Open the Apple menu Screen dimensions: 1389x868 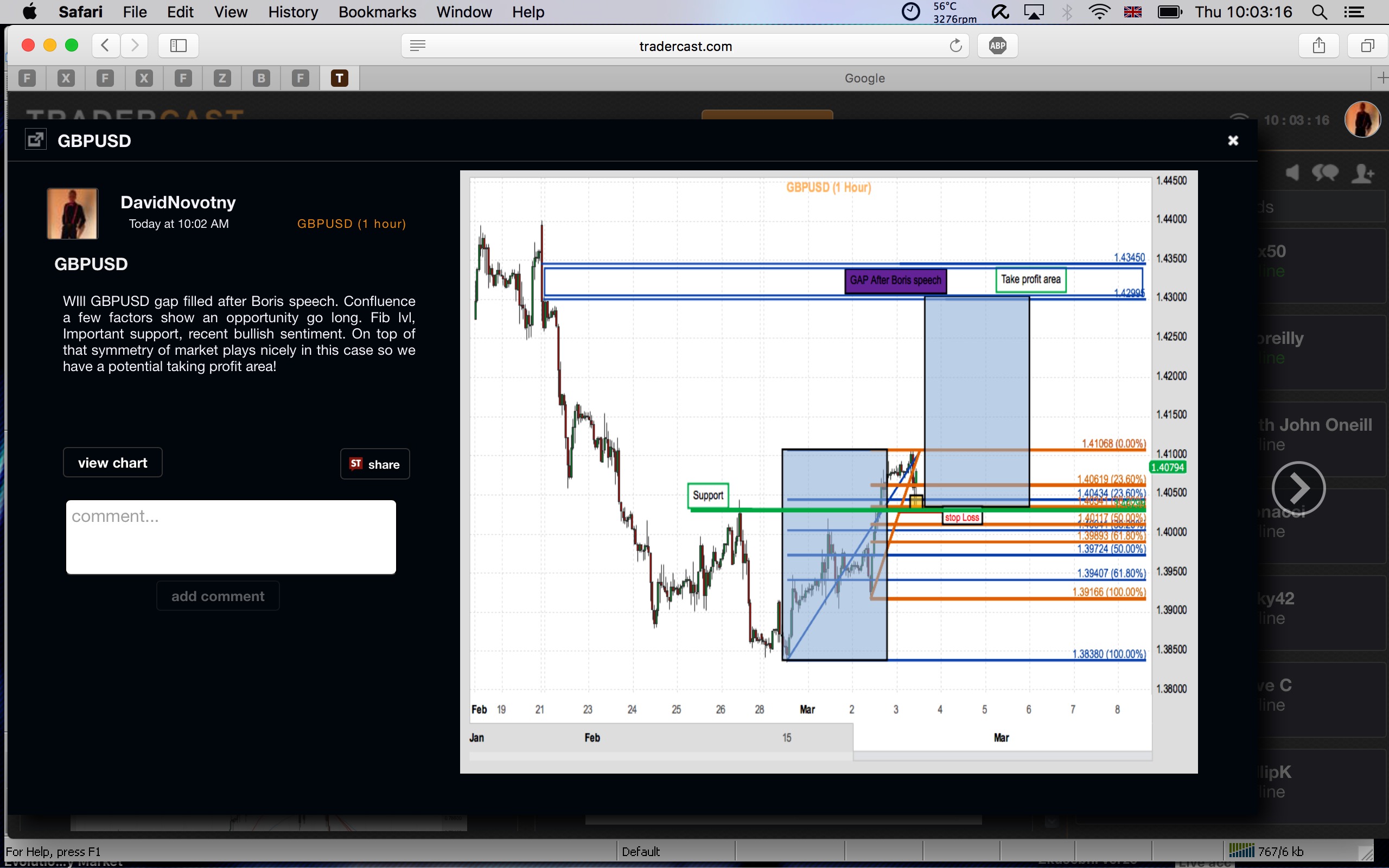(30, 11)
